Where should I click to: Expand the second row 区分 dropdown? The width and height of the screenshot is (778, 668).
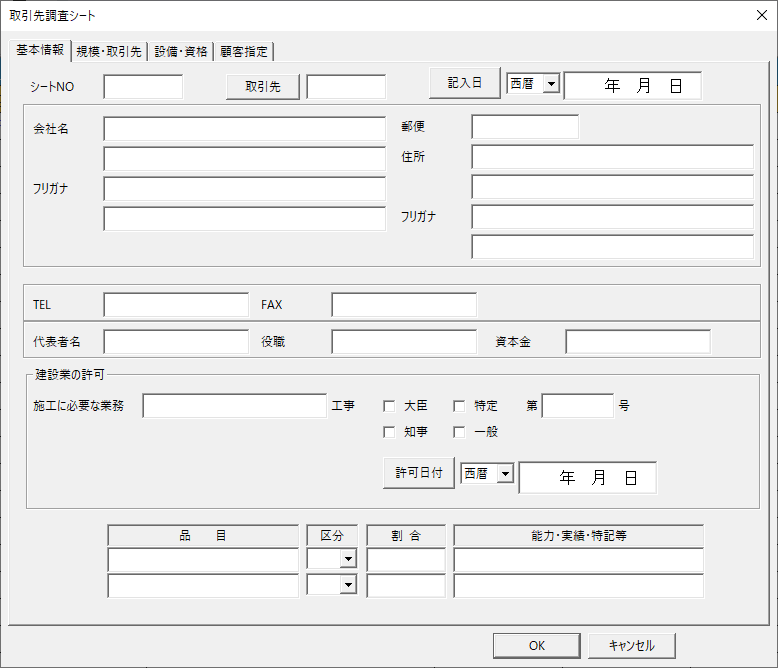(348, 585)
